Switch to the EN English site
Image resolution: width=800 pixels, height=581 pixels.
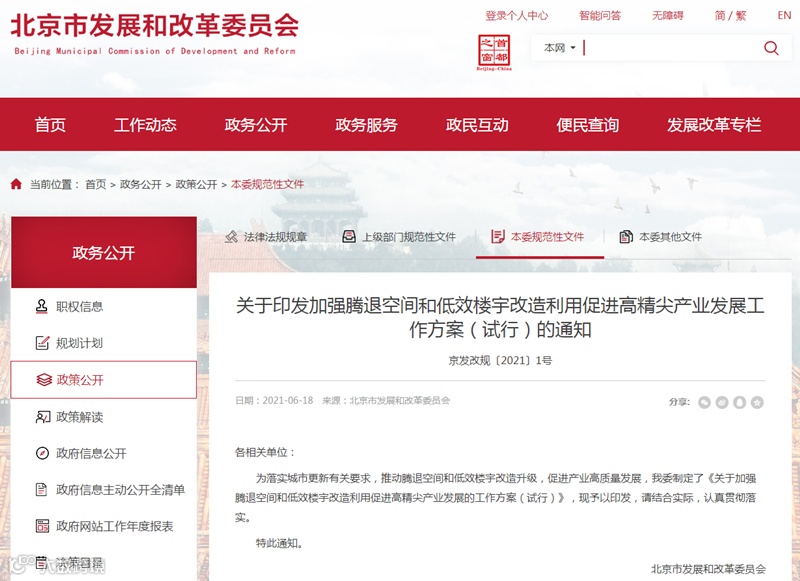coord(784,16)
